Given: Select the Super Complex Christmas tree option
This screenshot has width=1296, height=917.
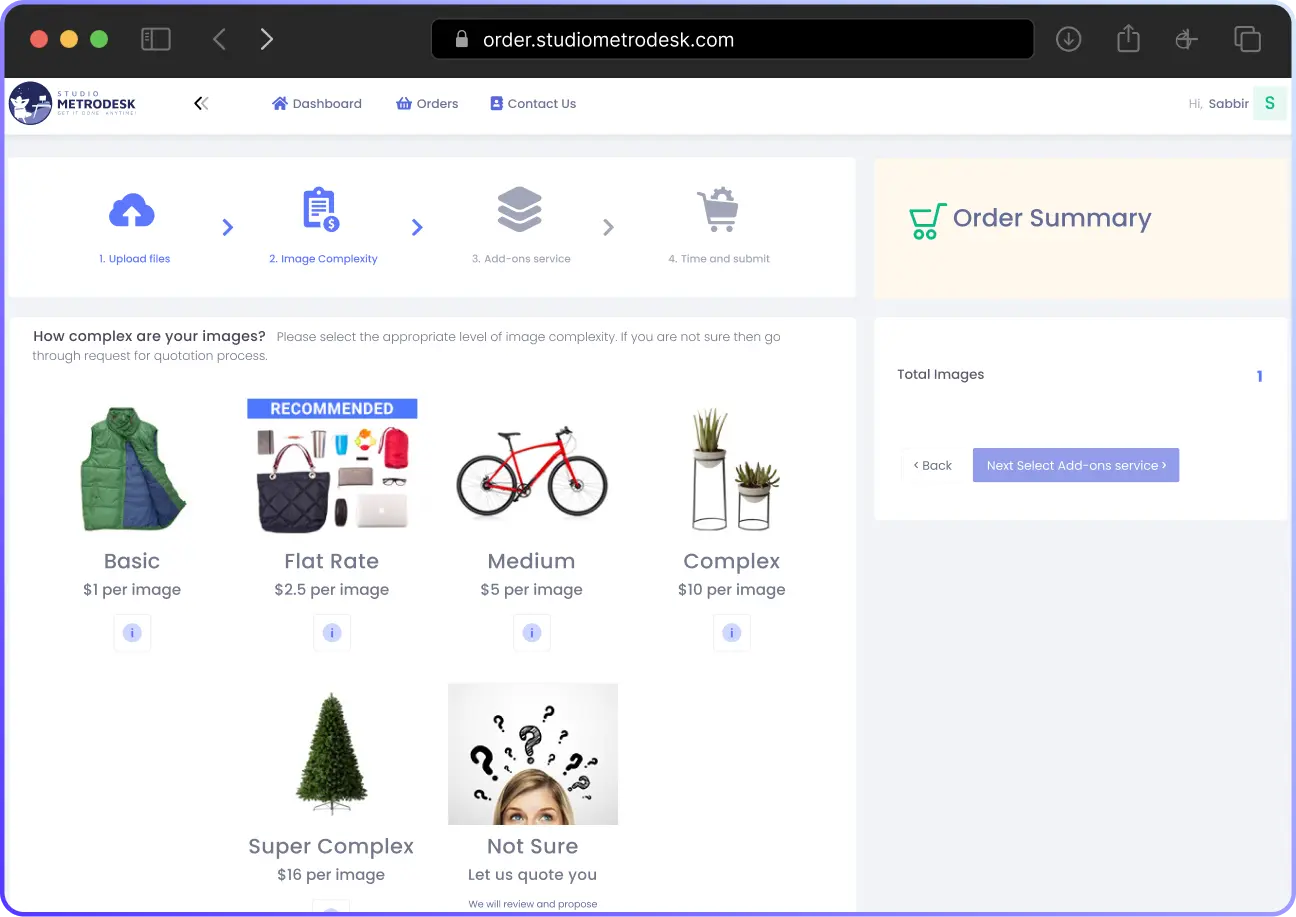Looking at the screenshot, I should 331,754.
